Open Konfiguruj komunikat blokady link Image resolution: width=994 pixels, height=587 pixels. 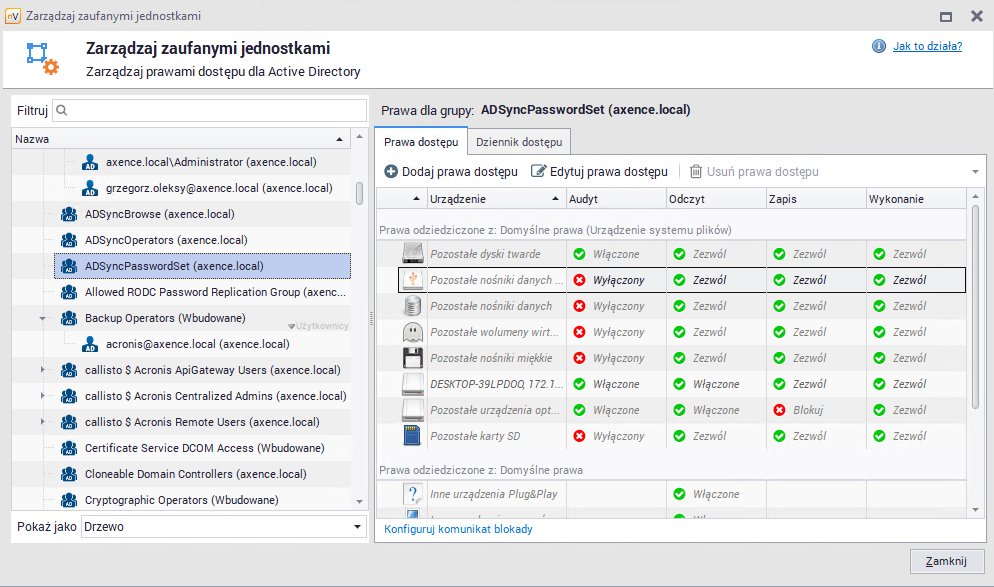click(x=458, y=529)
